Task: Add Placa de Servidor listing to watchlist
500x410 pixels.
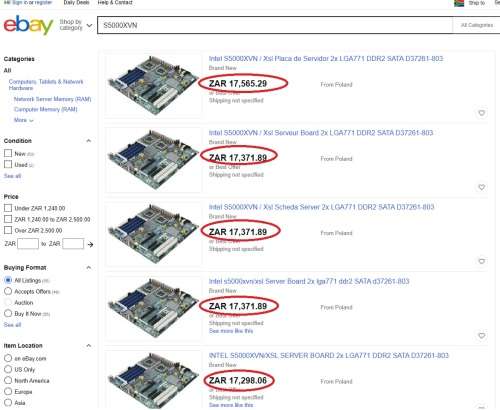Action: point(481,113)
